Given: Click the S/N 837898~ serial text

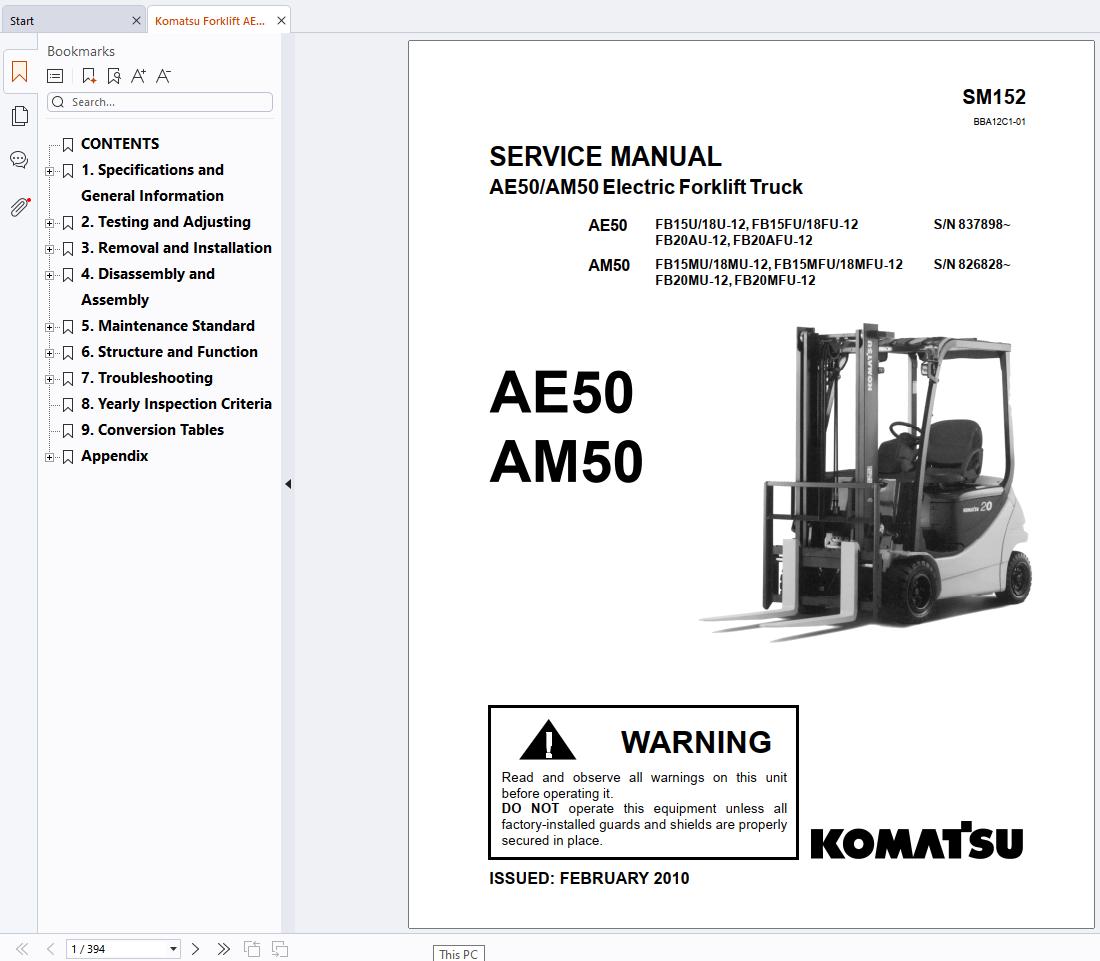Looking at the screenshot, I should point(972,224).
